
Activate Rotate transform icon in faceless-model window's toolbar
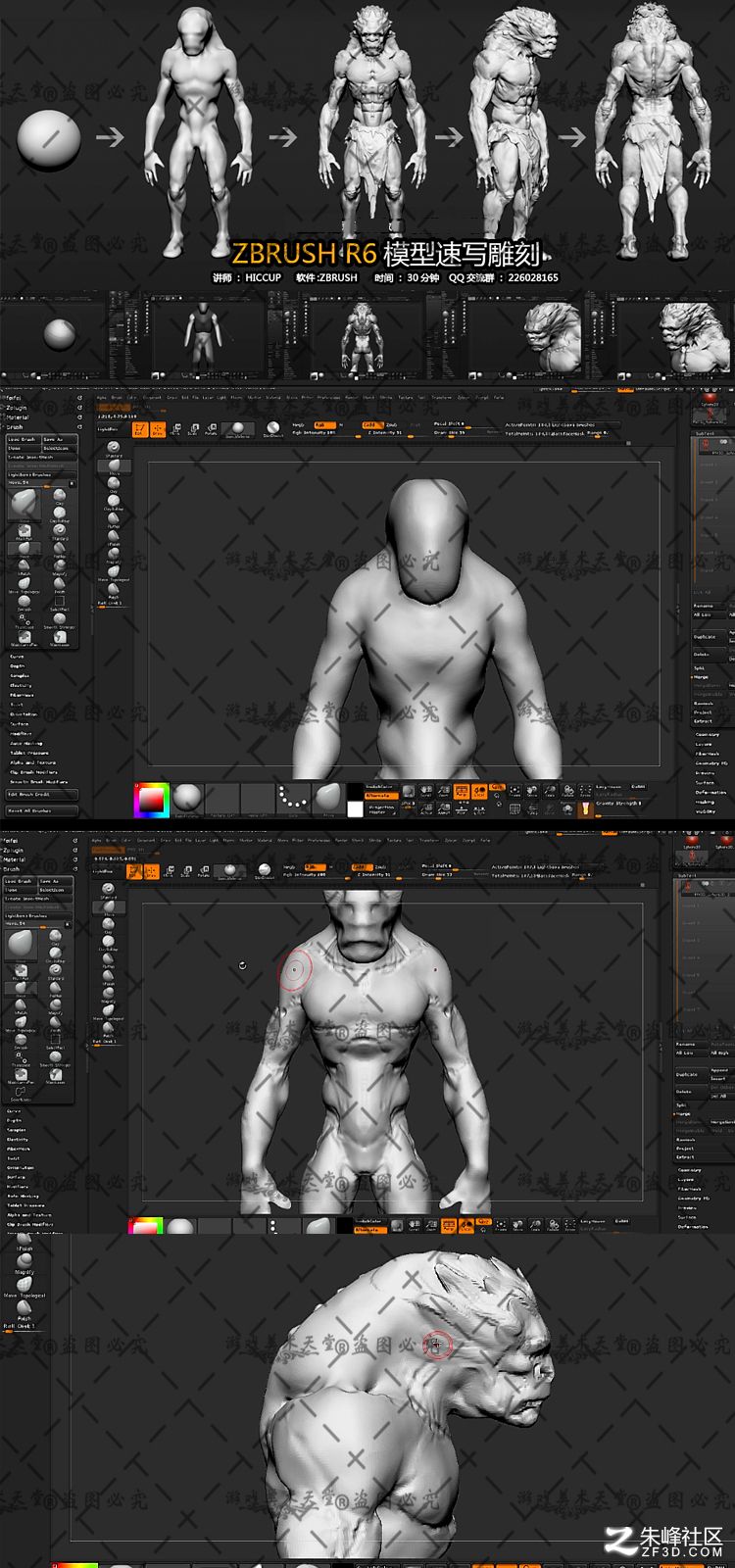[x=211, y=429]
